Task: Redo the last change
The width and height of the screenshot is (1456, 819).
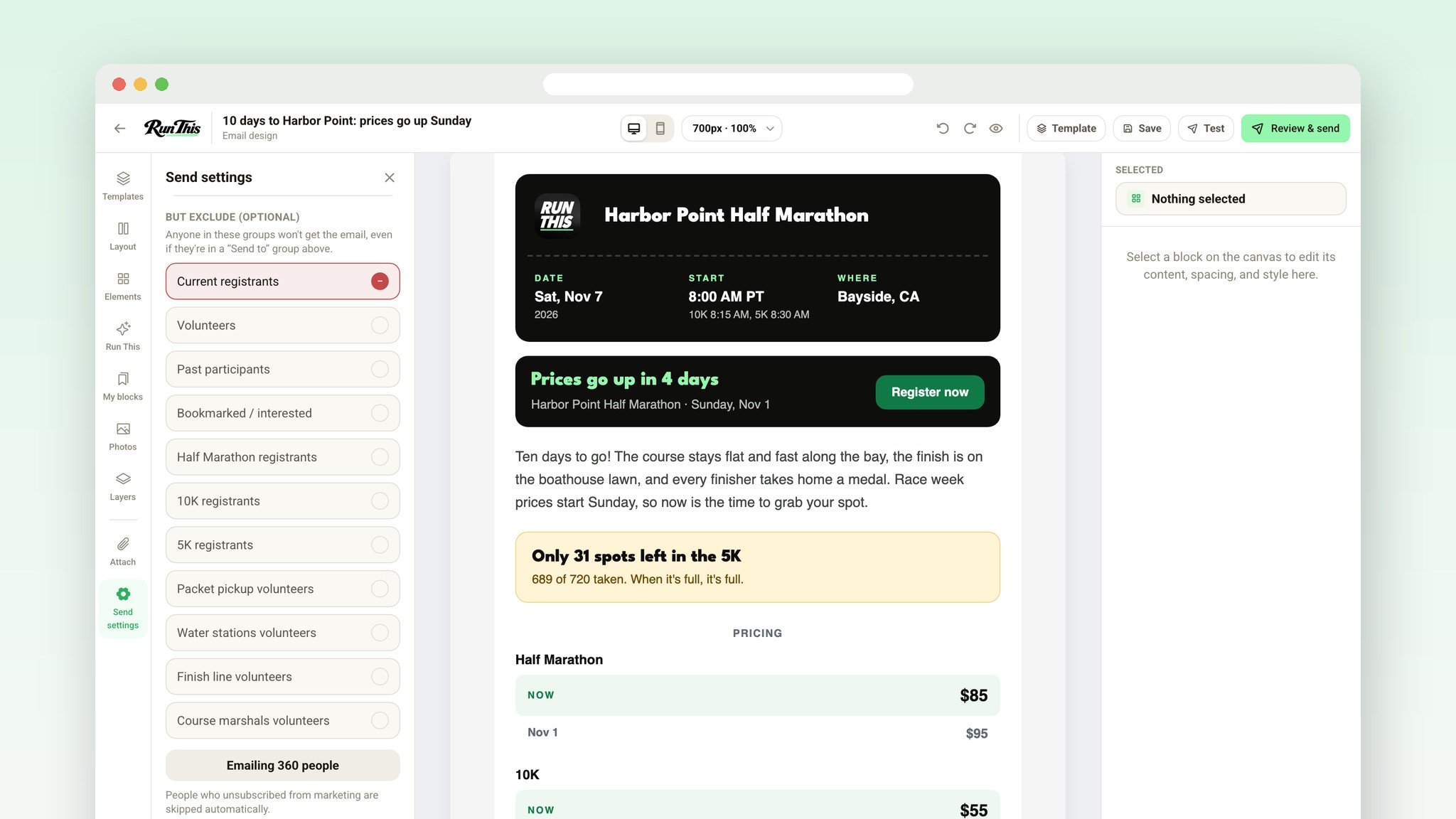Action: (970, 129)
